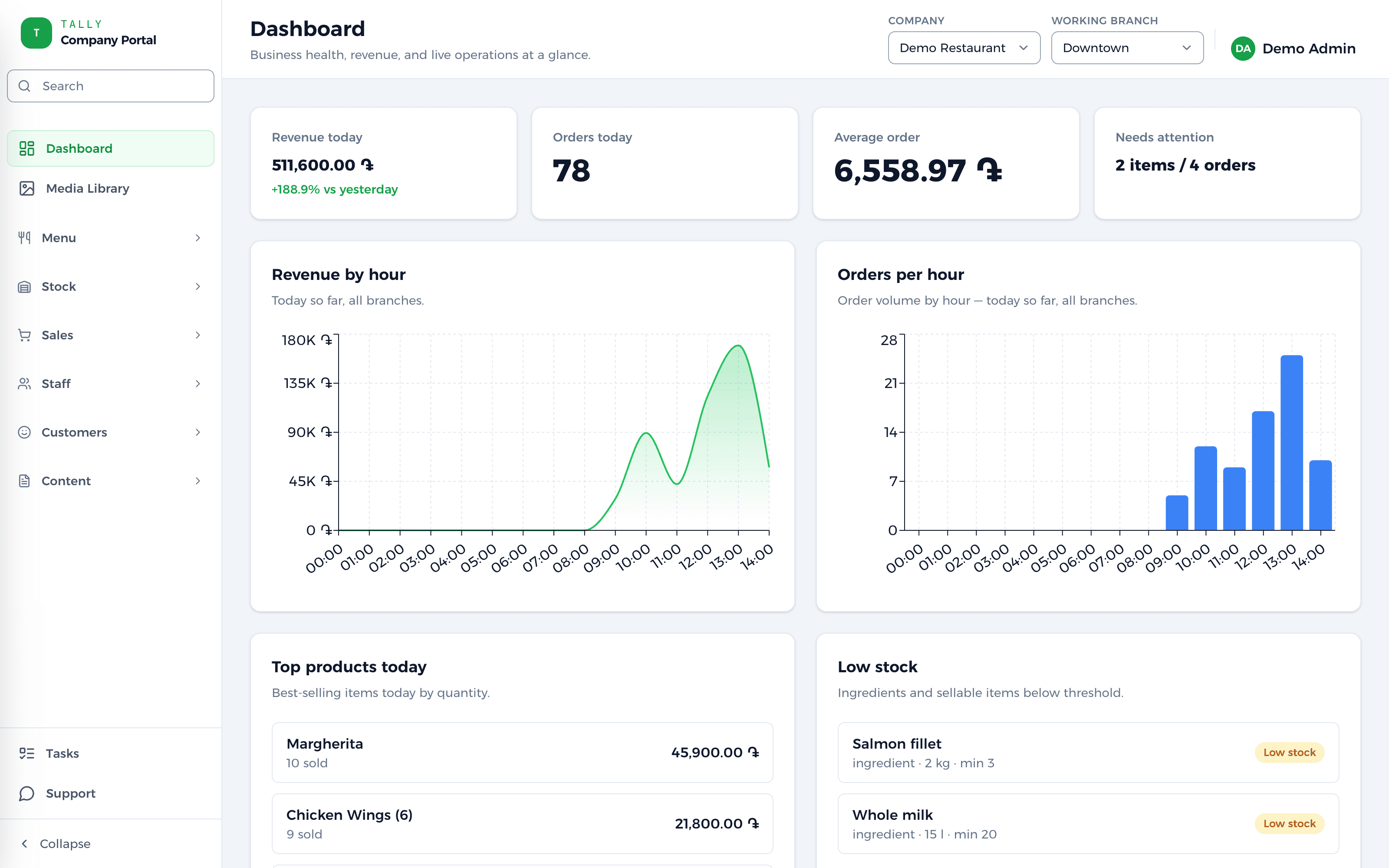Viewport: 1389px width, 868px height.
Task: Click the Tally logo icon
Action: 36,33
